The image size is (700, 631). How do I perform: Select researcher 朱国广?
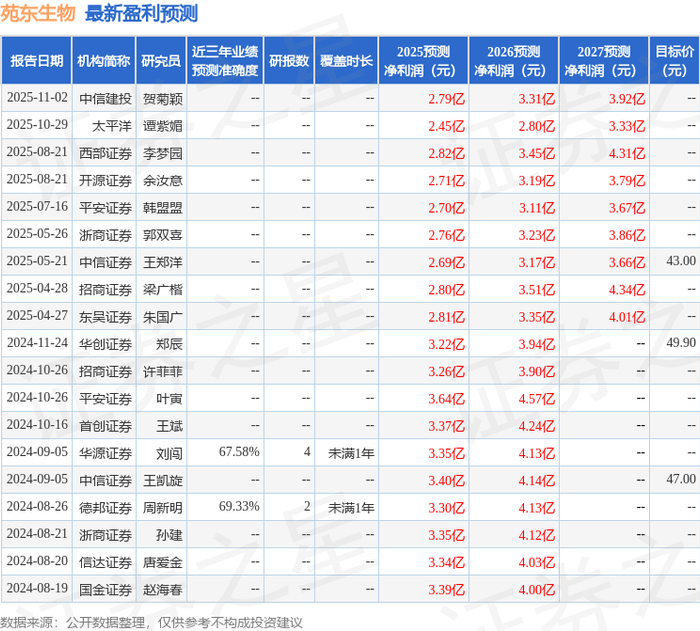click(162, 317)
